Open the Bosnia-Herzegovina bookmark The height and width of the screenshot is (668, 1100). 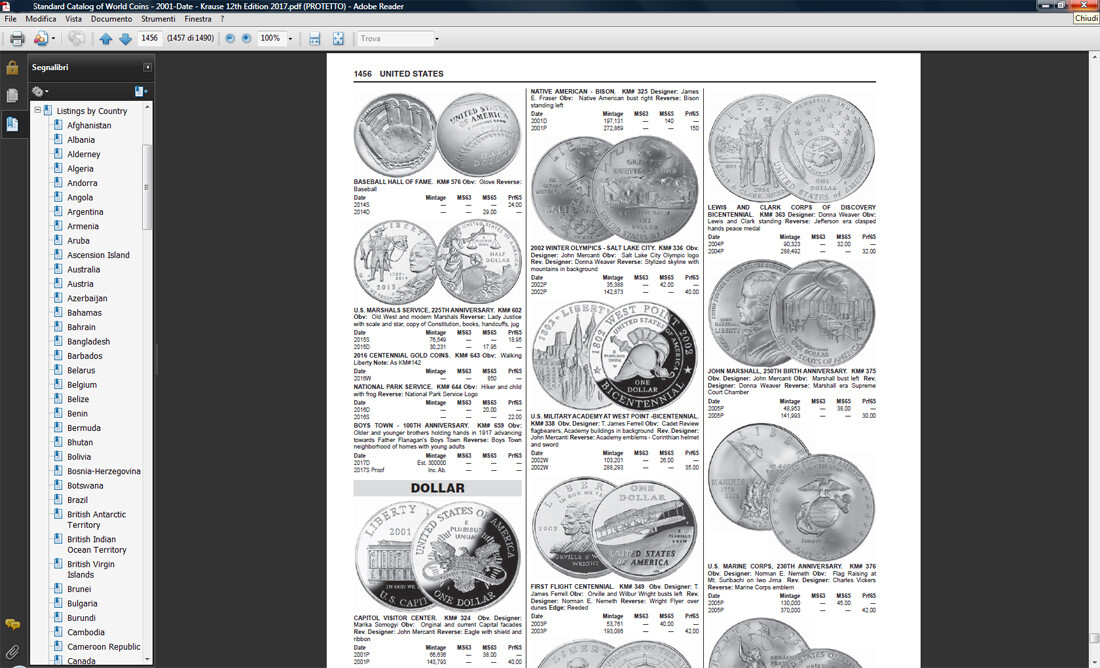pyautogui.click(x=104, y=471)
